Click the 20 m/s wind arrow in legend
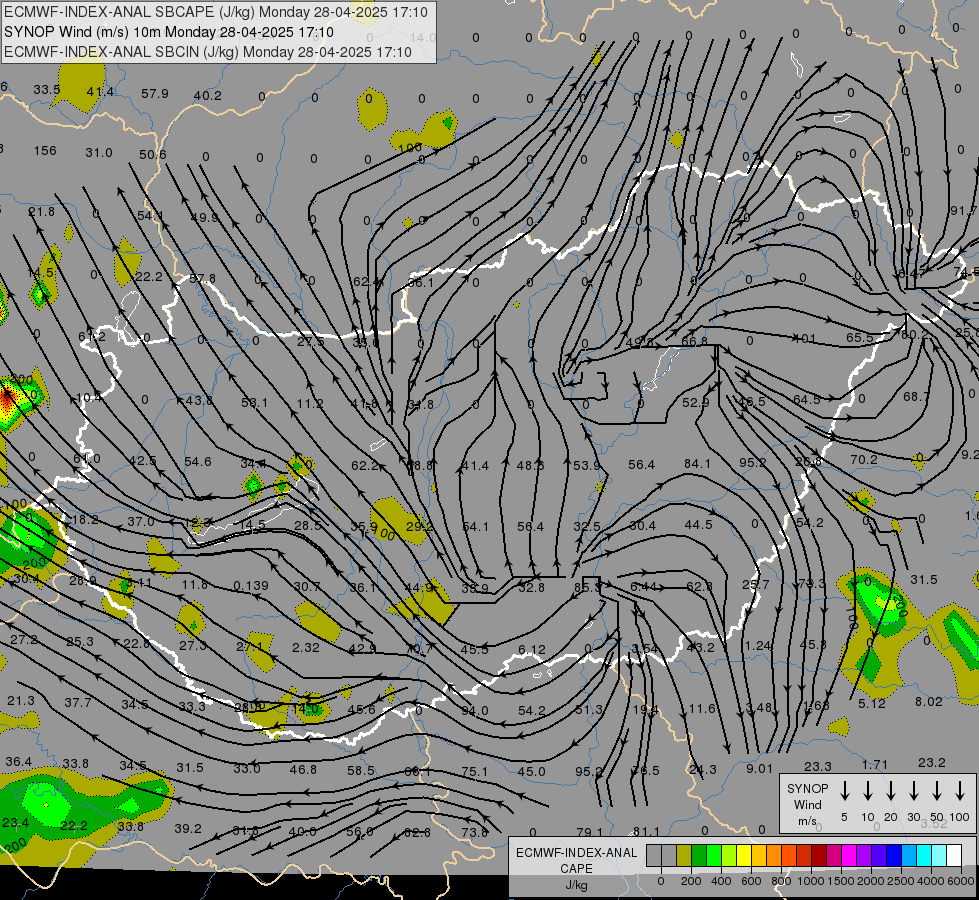This screenshot has height=900, width=979. (891, 791)
